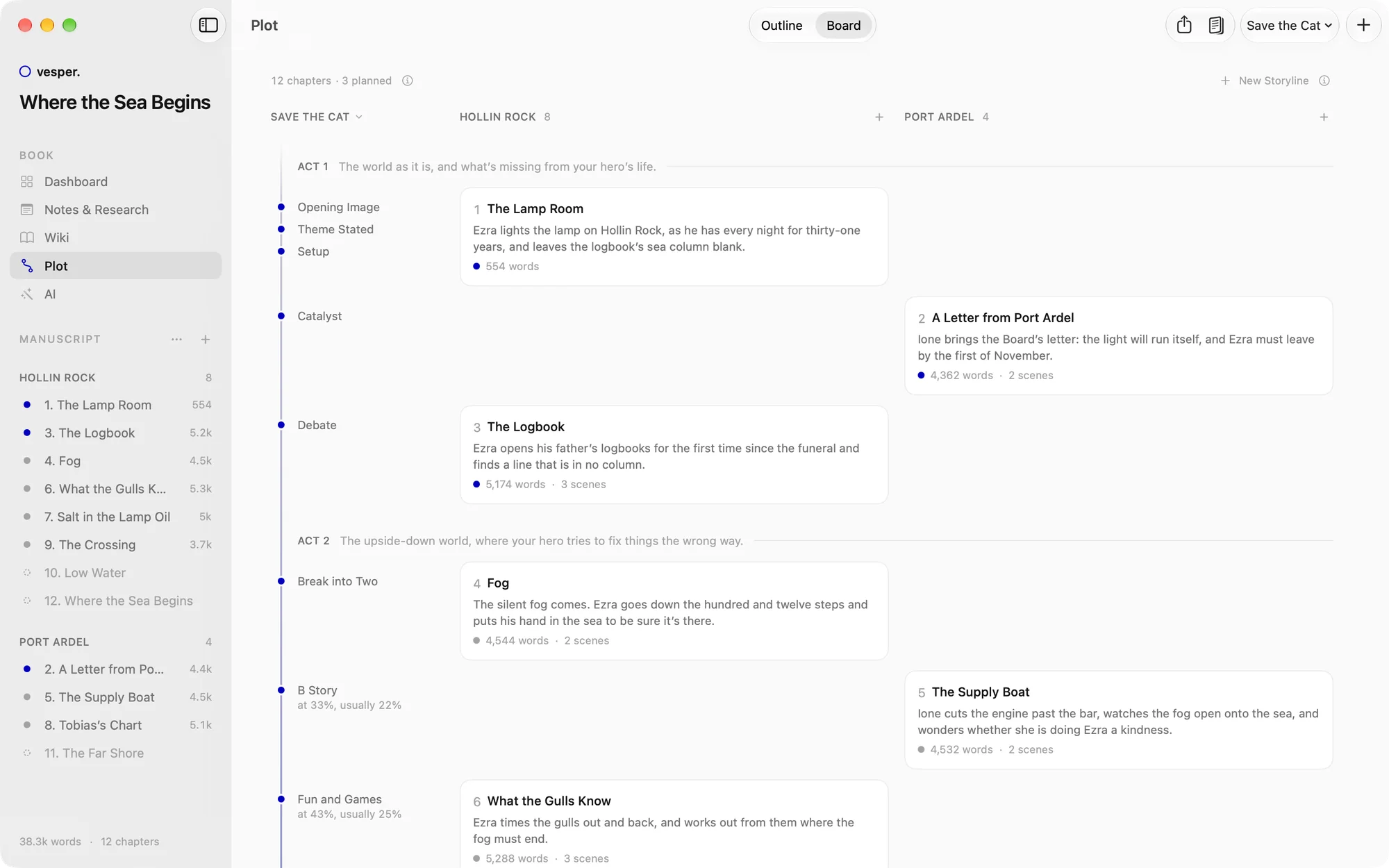Screen dimensions: 1389x868
Task: Open the AI sidebar item
Action: point(115,294)
